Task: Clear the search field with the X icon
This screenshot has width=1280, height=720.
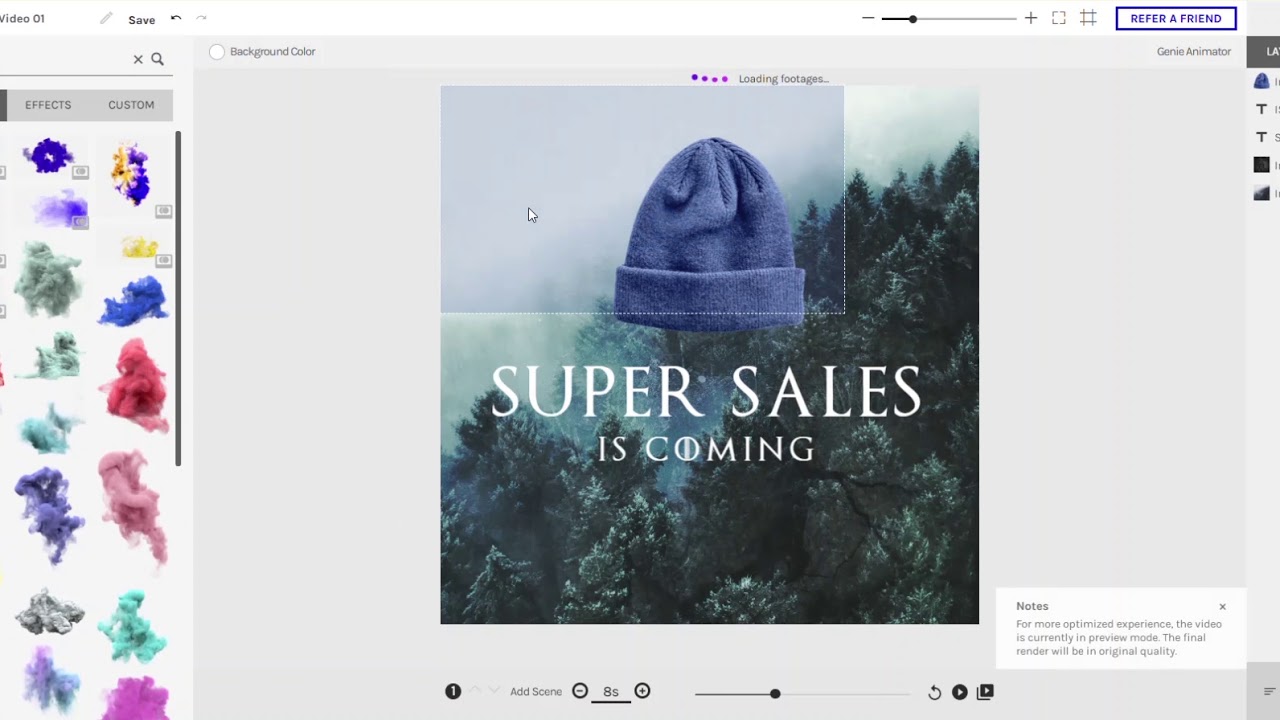Action: 138,59
